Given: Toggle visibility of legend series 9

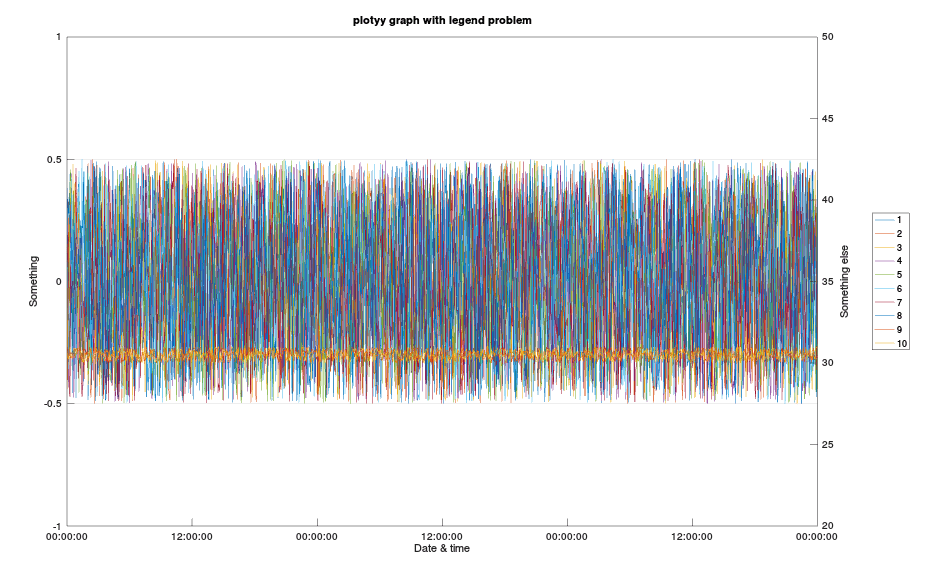Looking at the screenshot, I should tap(884, 327).
